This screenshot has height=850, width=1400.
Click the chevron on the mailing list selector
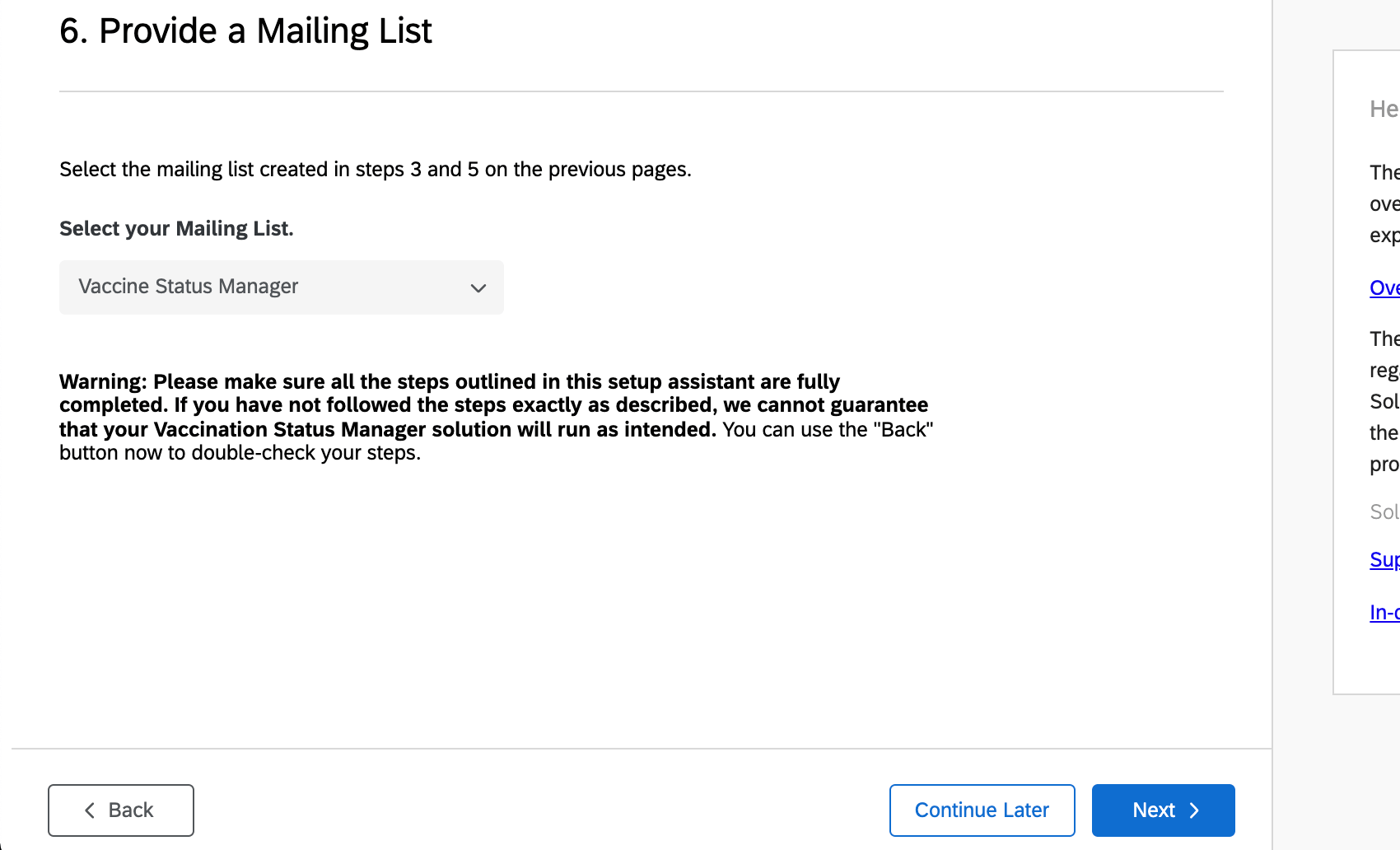click(478, 287)
